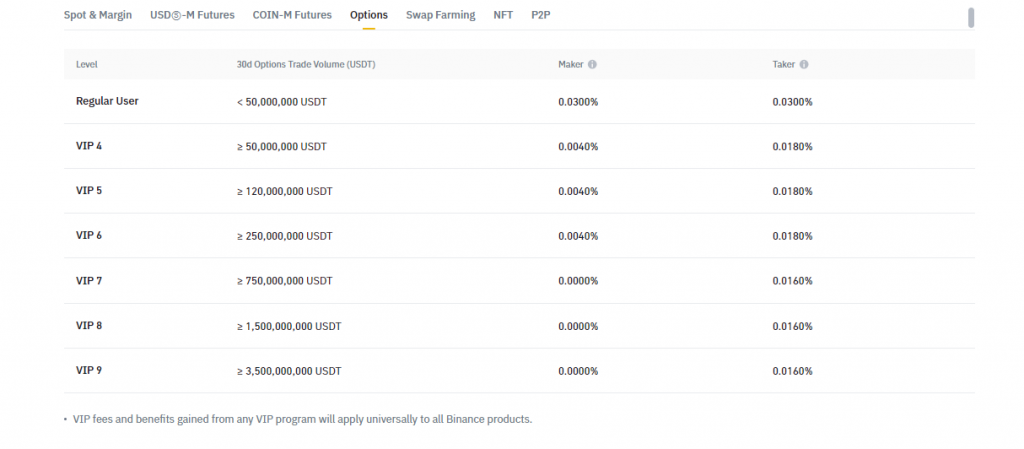The height and width of the screenshot is (449, 1024).
Task: Click the VIP 8 level label
Action: point(89,326)
